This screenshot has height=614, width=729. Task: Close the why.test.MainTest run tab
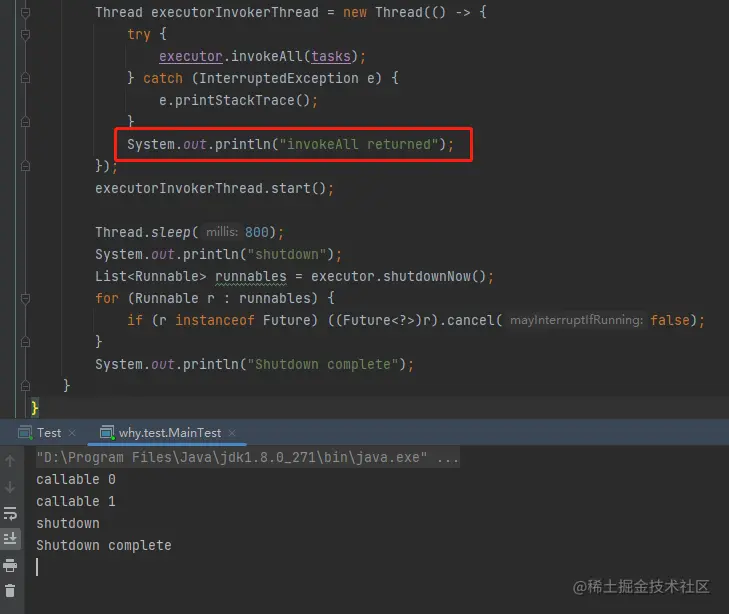click(x=232, y=433)
